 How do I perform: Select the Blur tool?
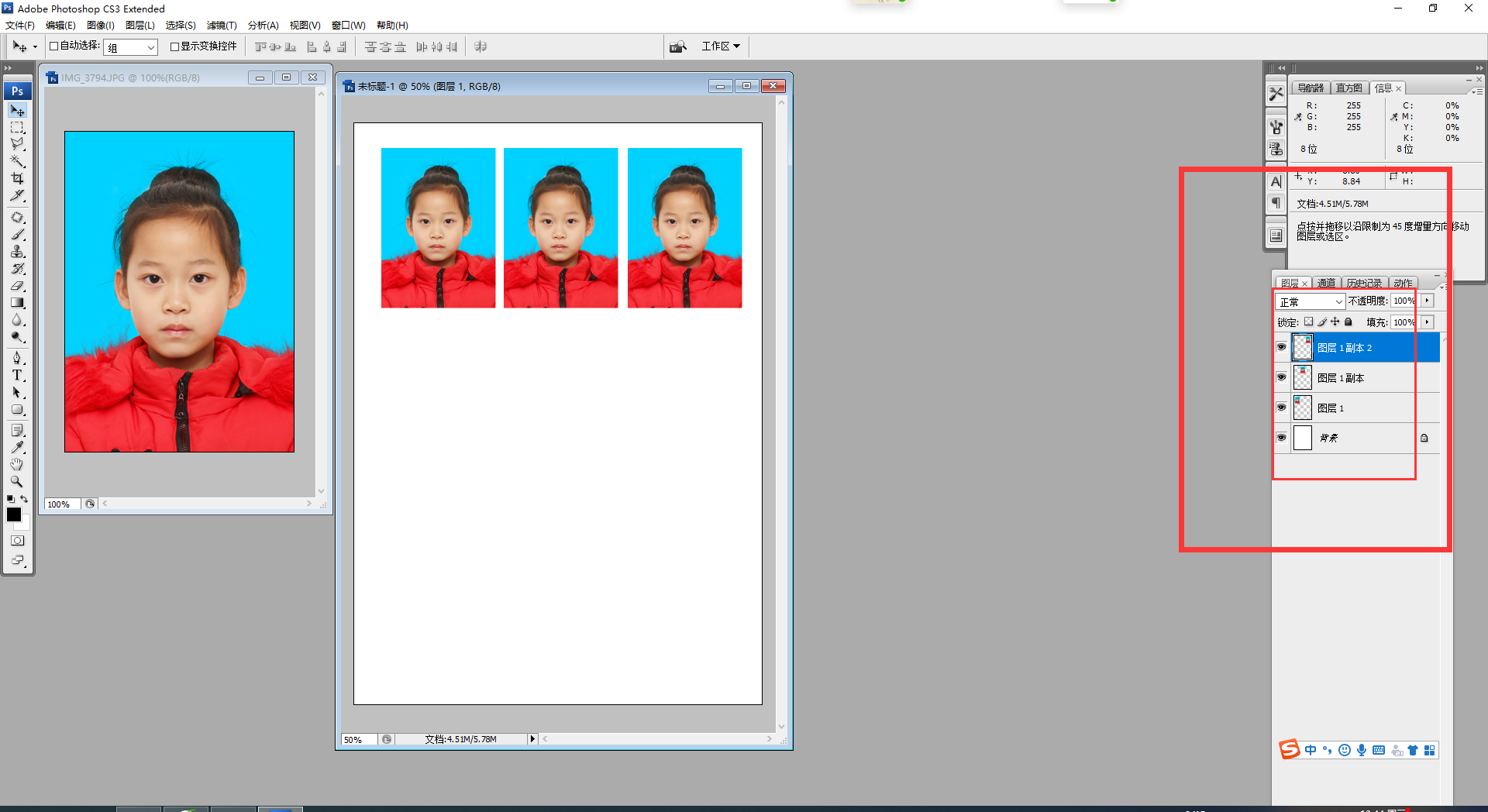tap(17, 320)
